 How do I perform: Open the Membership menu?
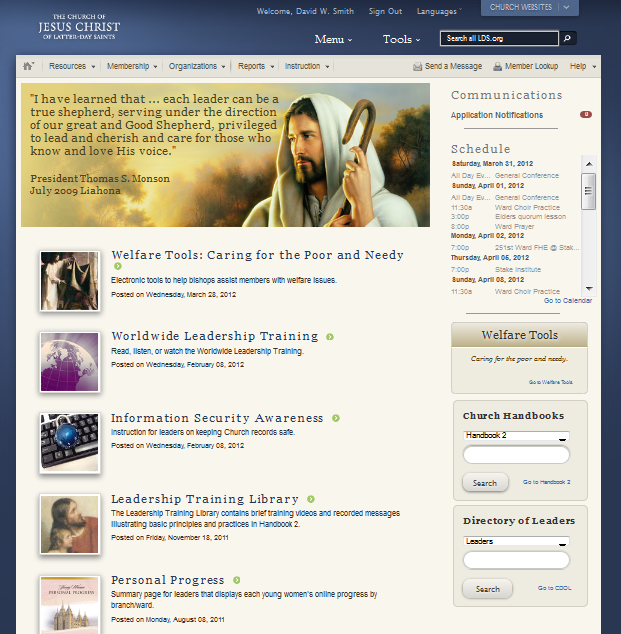coord(132,66)
